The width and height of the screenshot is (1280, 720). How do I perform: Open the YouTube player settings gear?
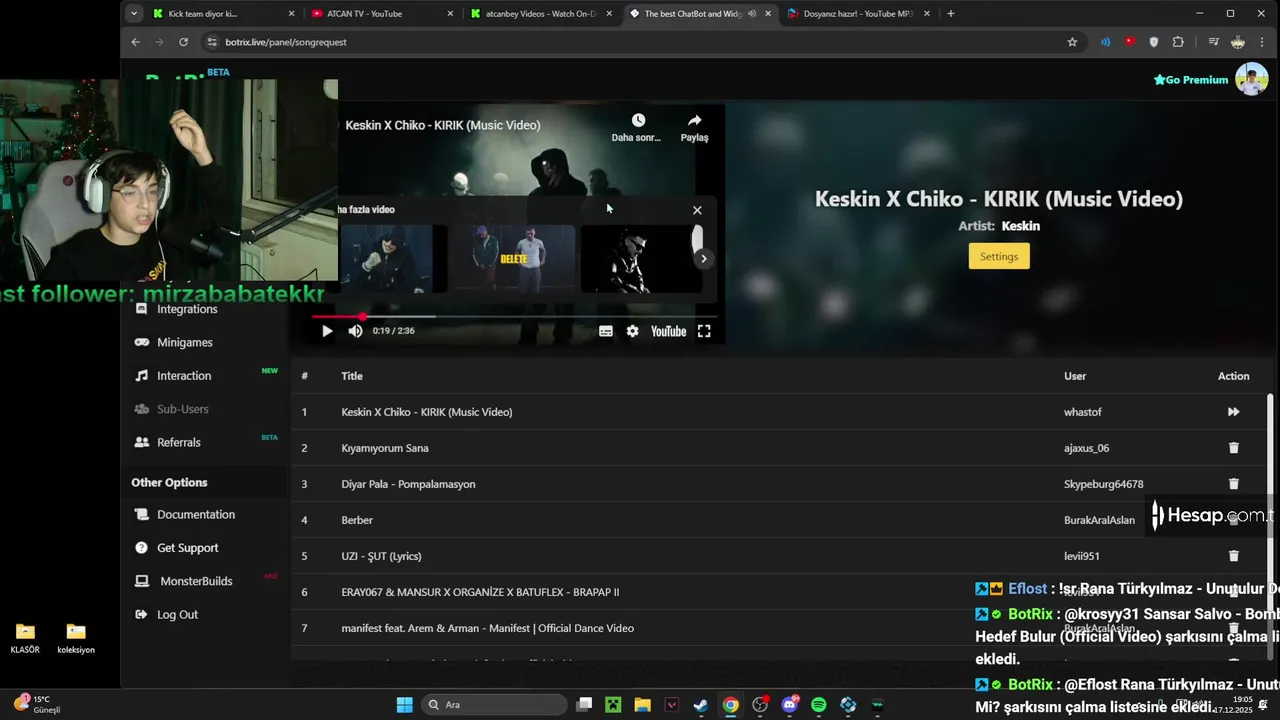click(632, 331)
